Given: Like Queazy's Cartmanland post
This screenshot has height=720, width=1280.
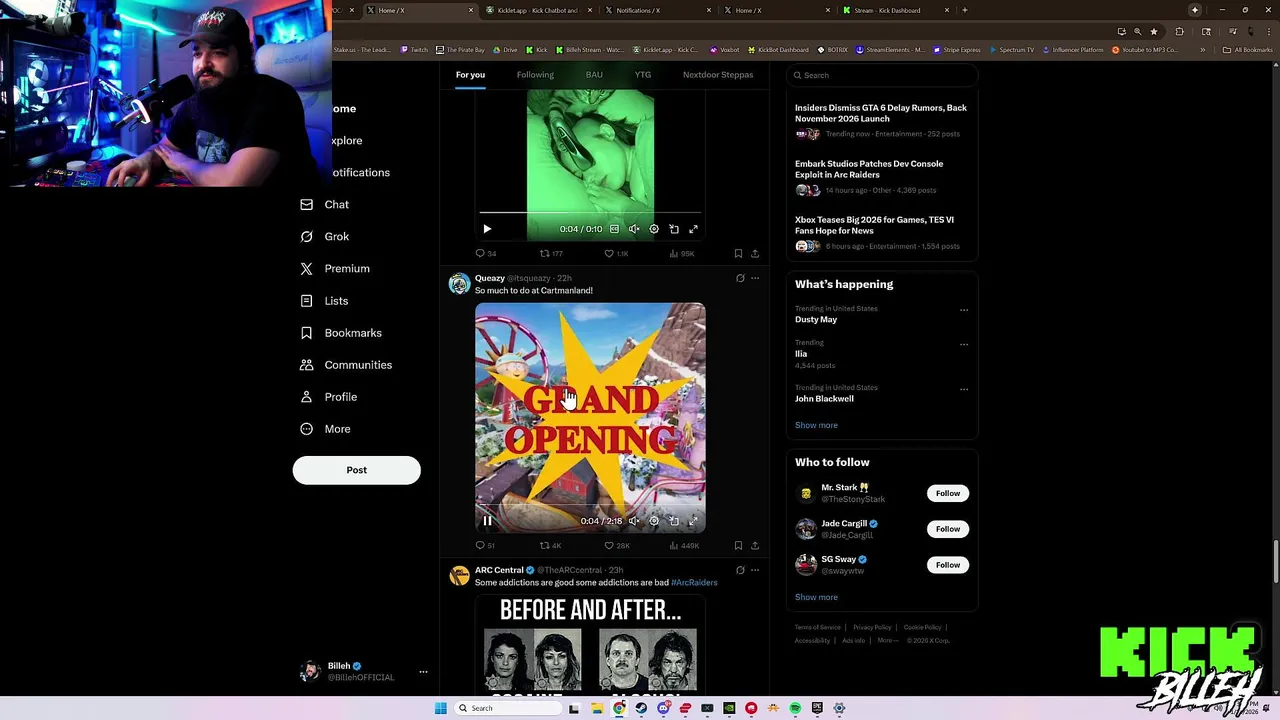Looking at the screenshot, I should coord(616,546).
